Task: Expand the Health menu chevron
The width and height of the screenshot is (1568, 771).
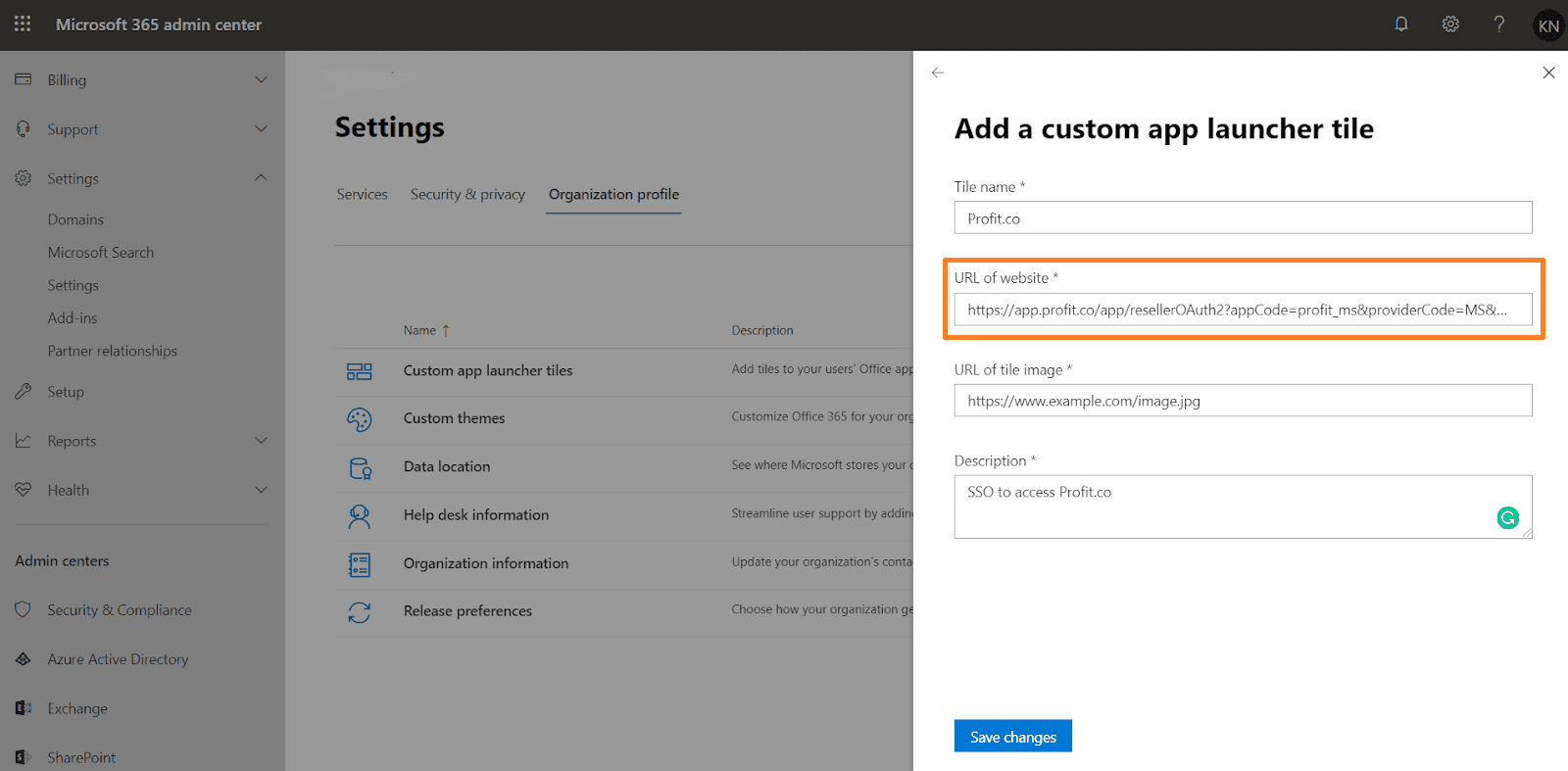Action: click(x=261, y=490)
